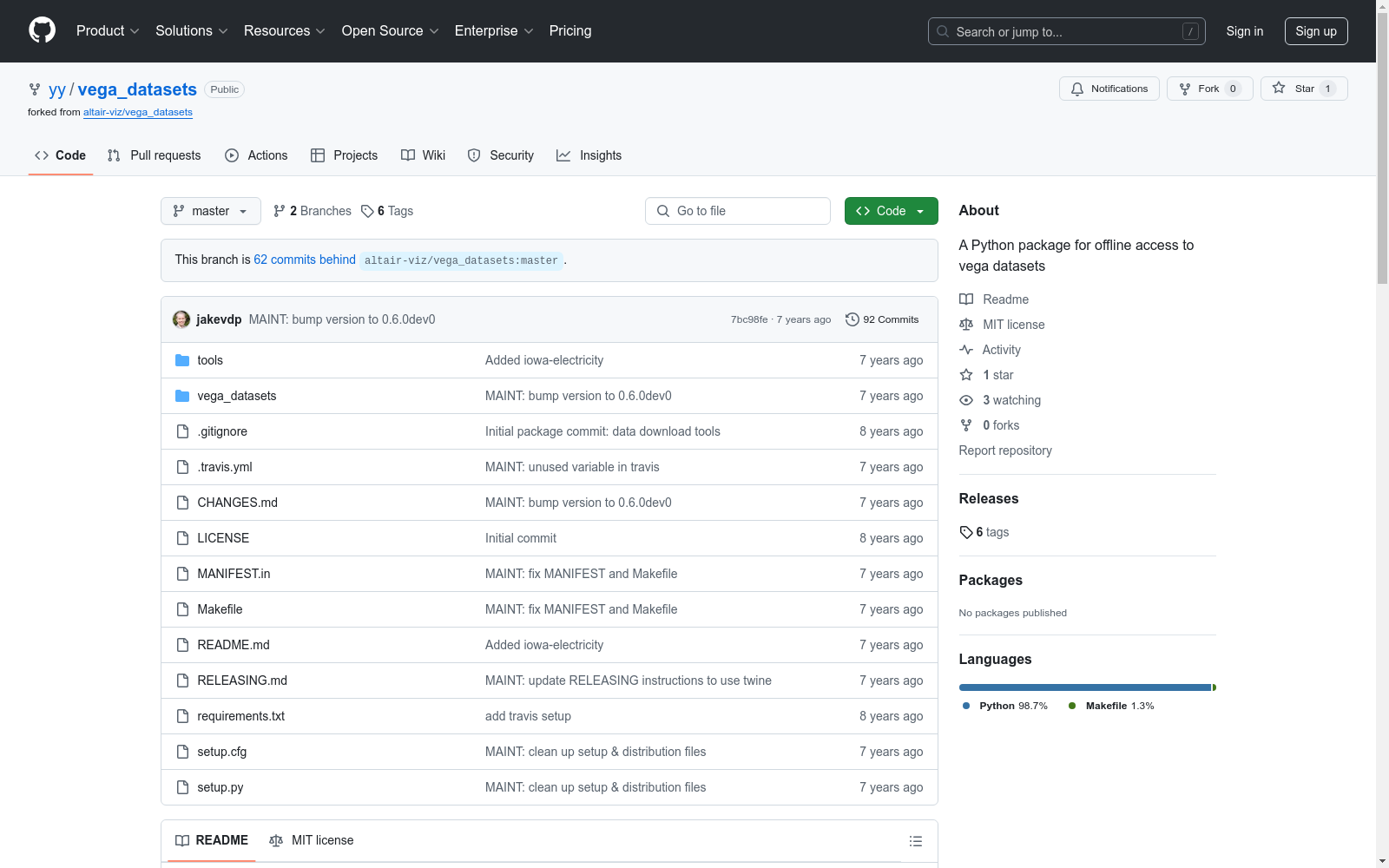Open the altair-viz/vega_datasets fork source link

(x=138, y=112)
